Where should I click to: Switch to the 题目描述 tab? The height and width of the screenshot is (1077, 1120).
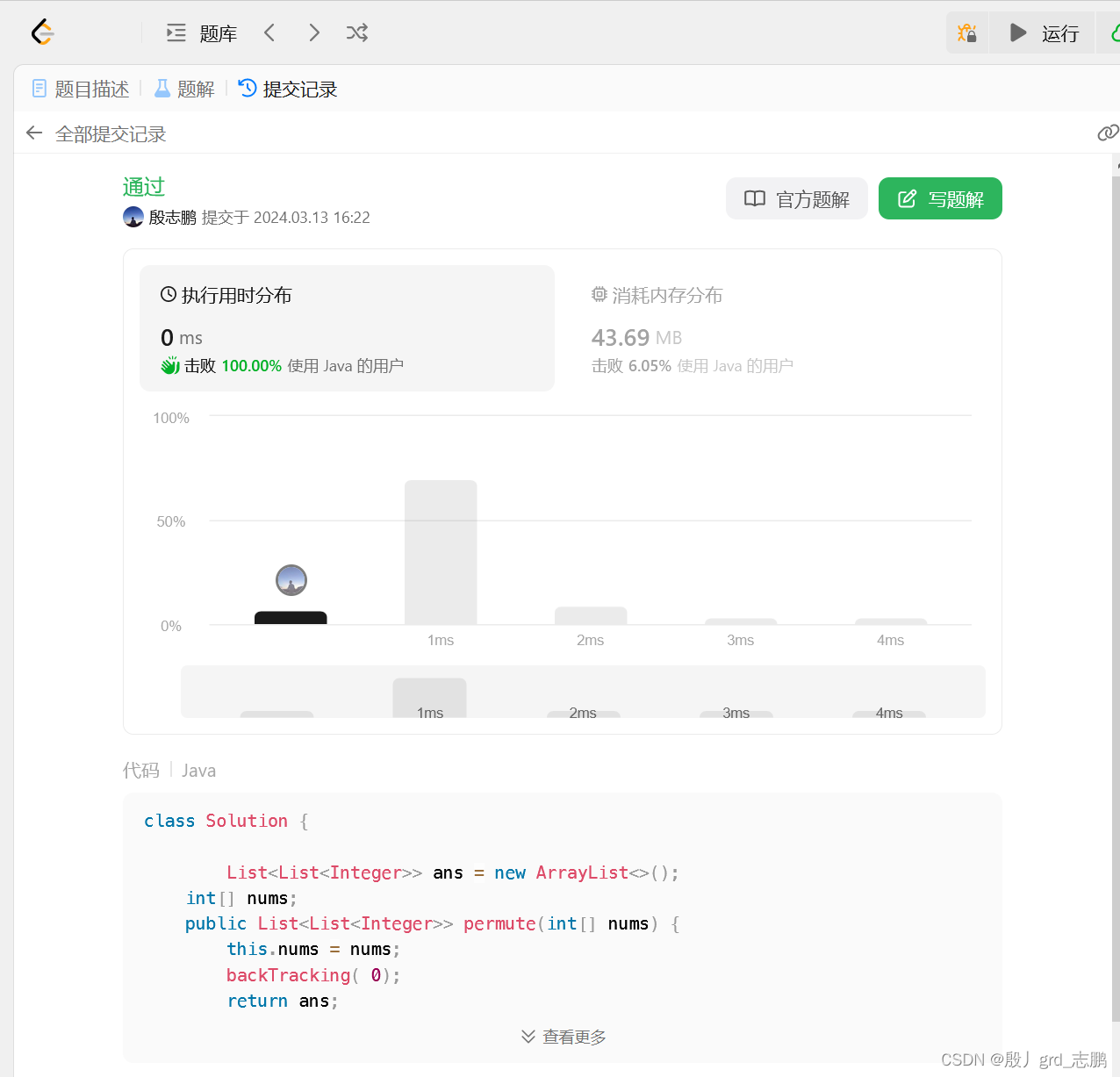coord(81,89)
